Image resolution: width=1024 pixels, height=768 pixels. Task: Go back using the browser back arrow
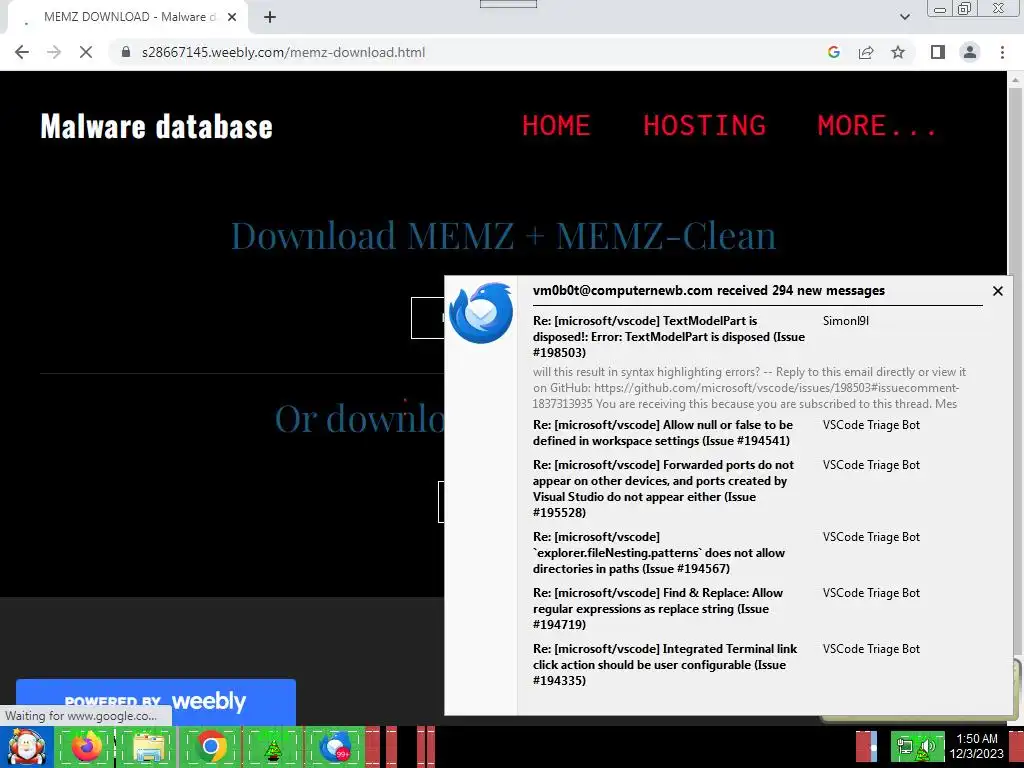click(22, 52)
